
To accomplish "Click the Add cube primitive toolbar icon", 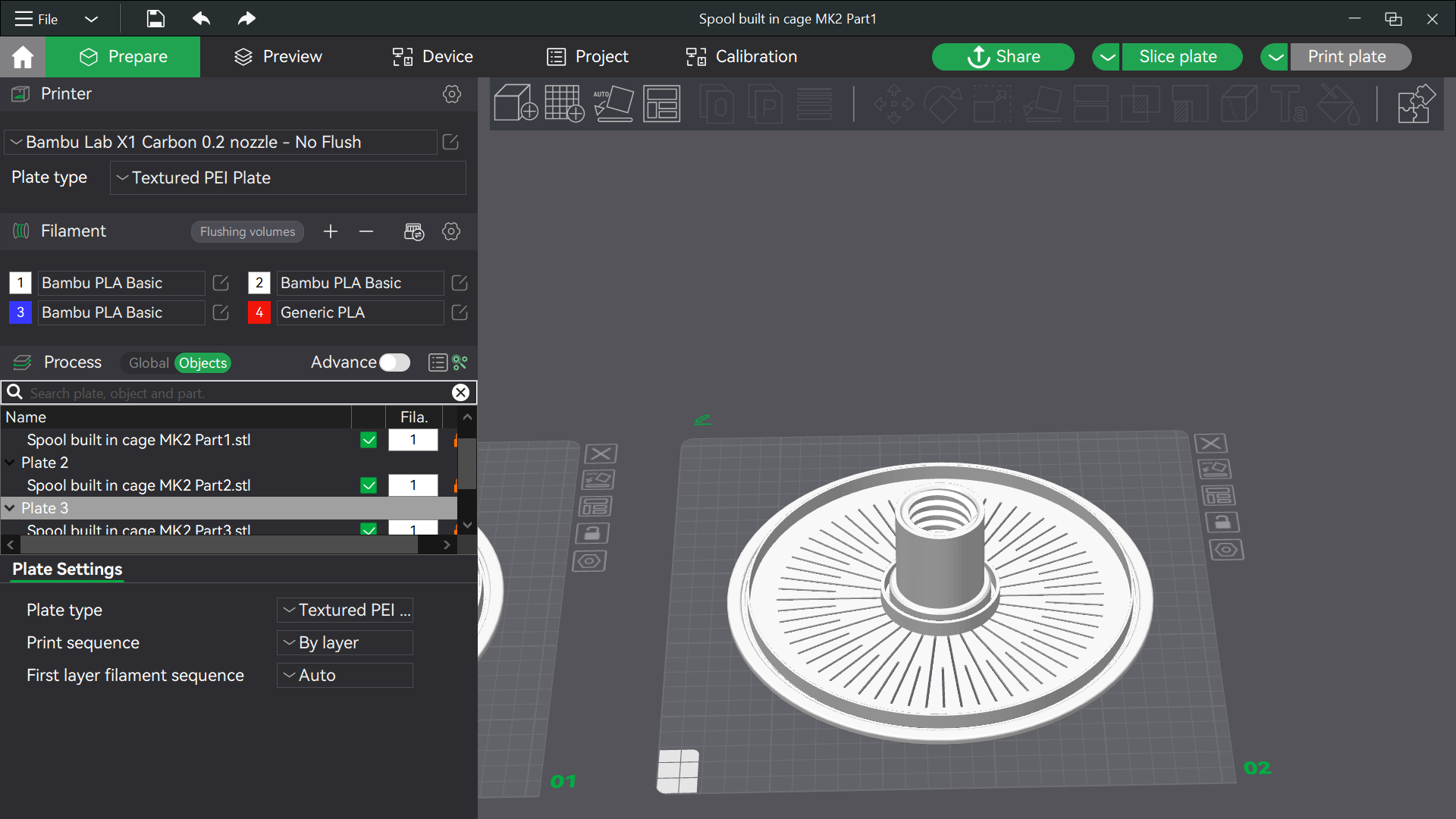I will [x=516, y=103].
